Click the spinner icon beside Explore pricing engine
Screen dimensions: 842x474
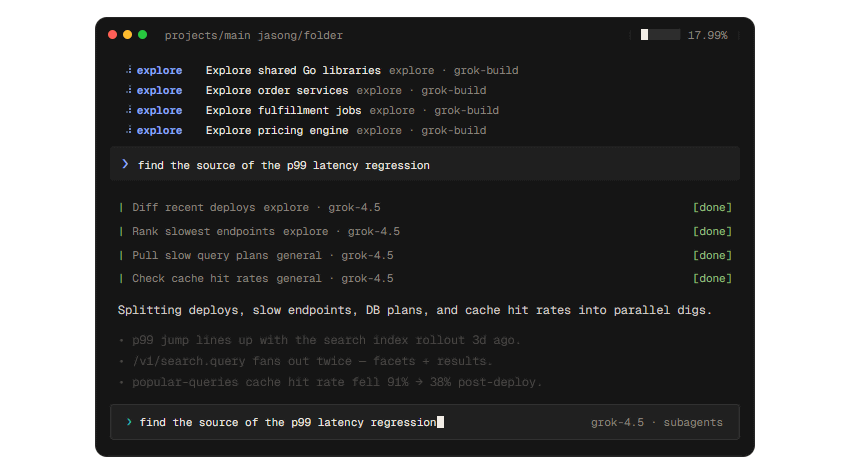(129, 129)
